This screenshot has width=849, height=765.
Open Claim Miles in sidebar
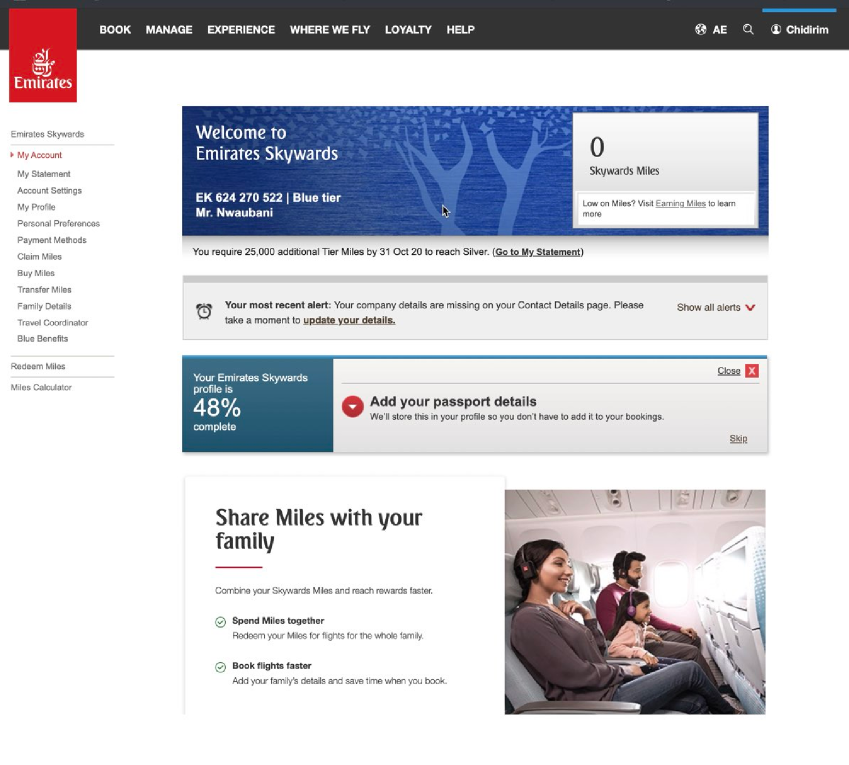tap(40, 257)
